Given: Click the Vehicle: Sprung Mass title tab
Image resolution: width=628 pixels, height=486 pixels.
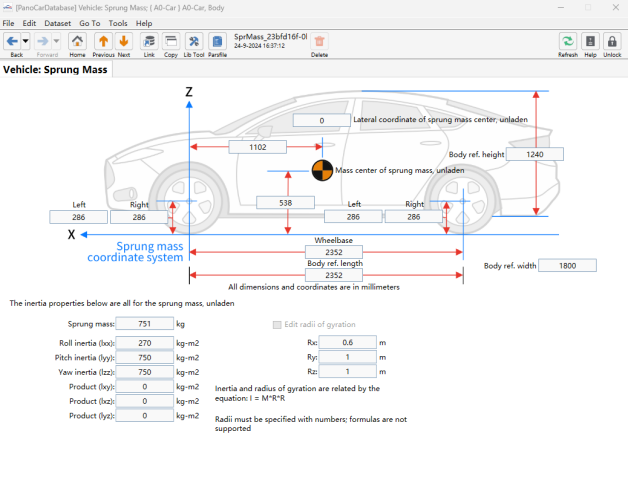Looking at the screenshot, I should pos(55,70).
